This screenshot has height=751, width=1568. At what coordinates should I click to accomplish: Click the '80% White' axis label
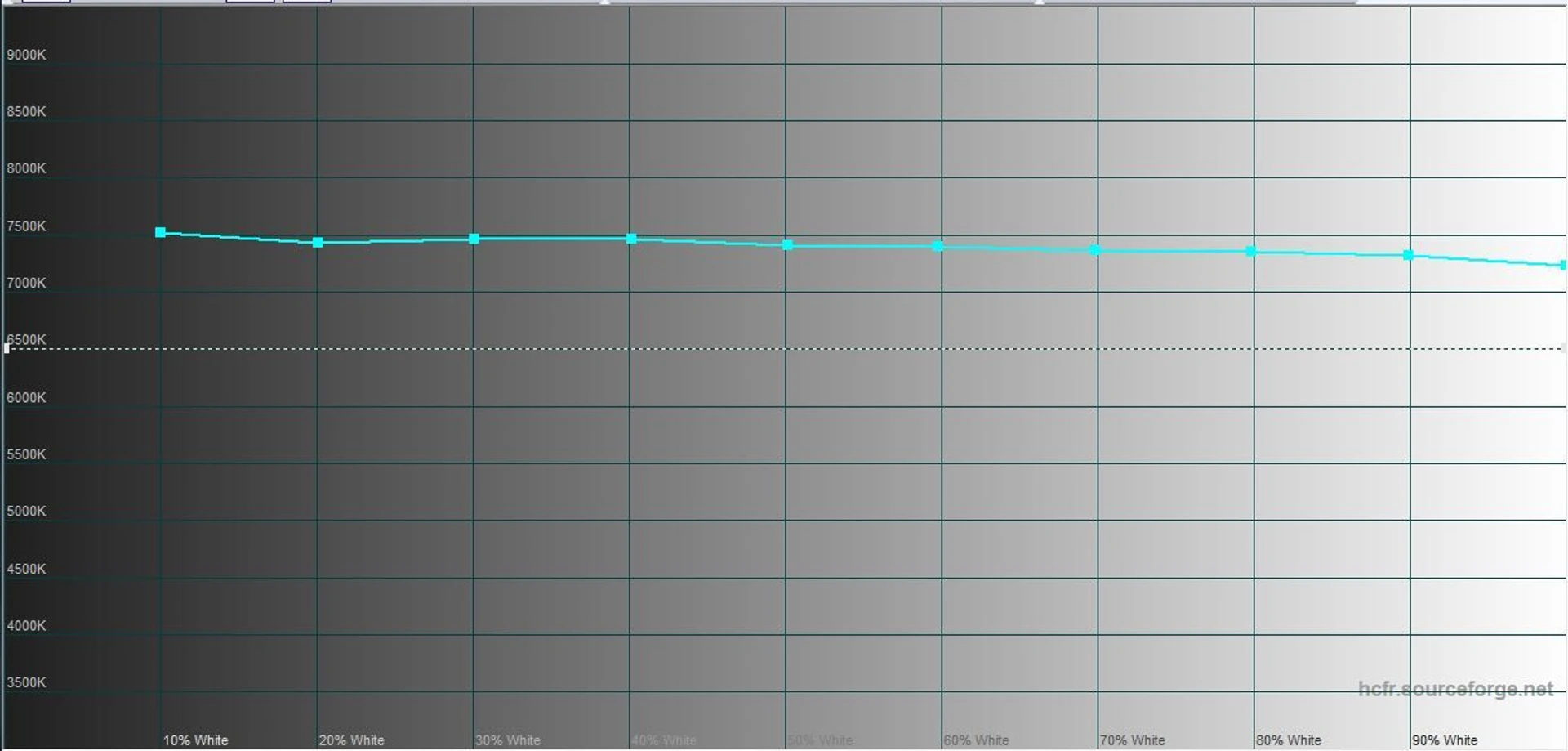click(x=1288, y=740)
